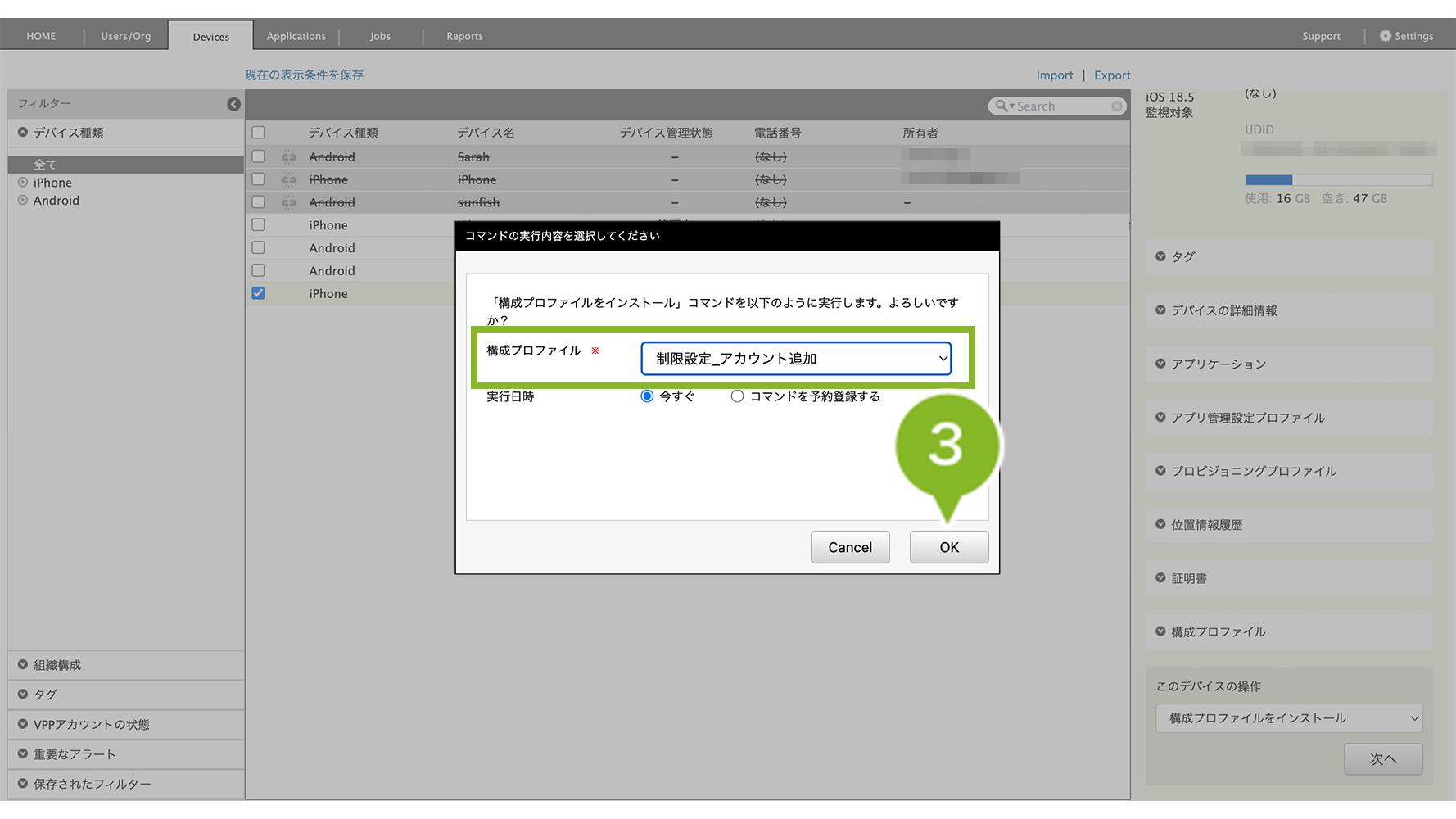The image size is (1456, 819).
Task: Click the search magnifier icon
Action: (x=1001, y=106)
